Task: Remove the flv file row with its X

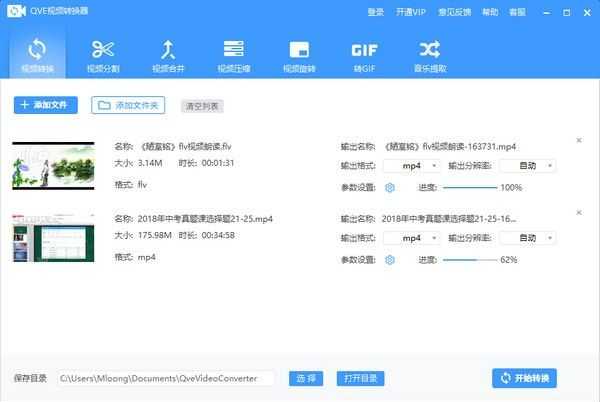Action: pyautogui.click(x=579, y=140)
